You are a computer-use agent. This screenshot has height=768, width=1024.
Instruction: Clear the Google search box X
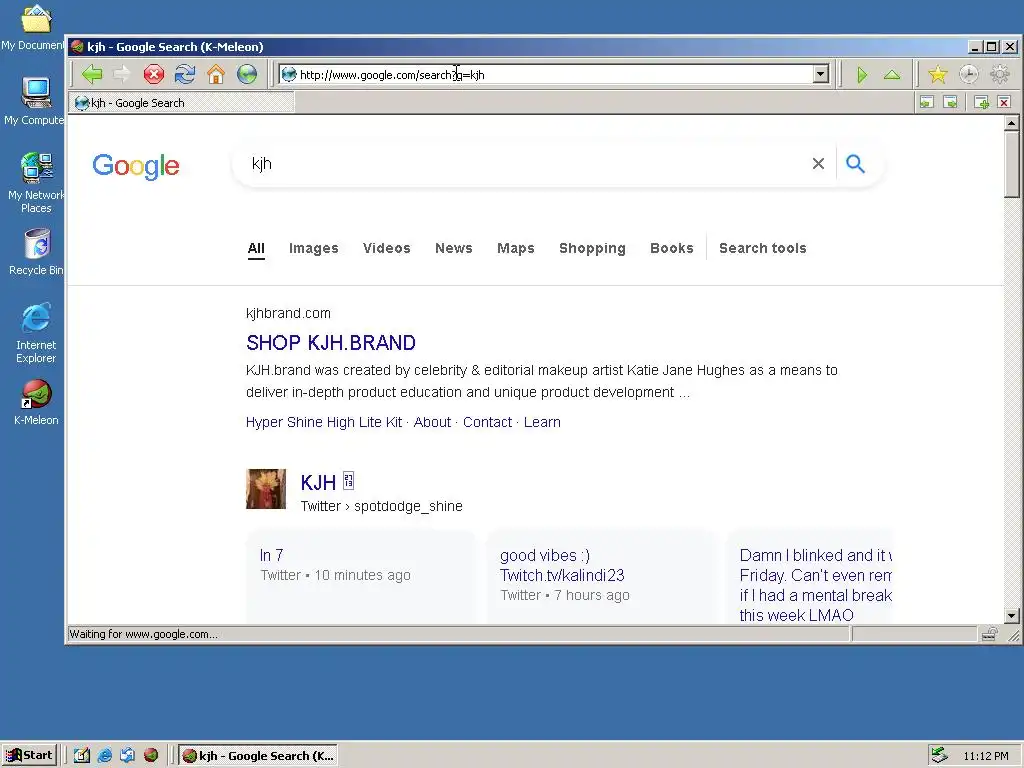[x=818, y=164]
